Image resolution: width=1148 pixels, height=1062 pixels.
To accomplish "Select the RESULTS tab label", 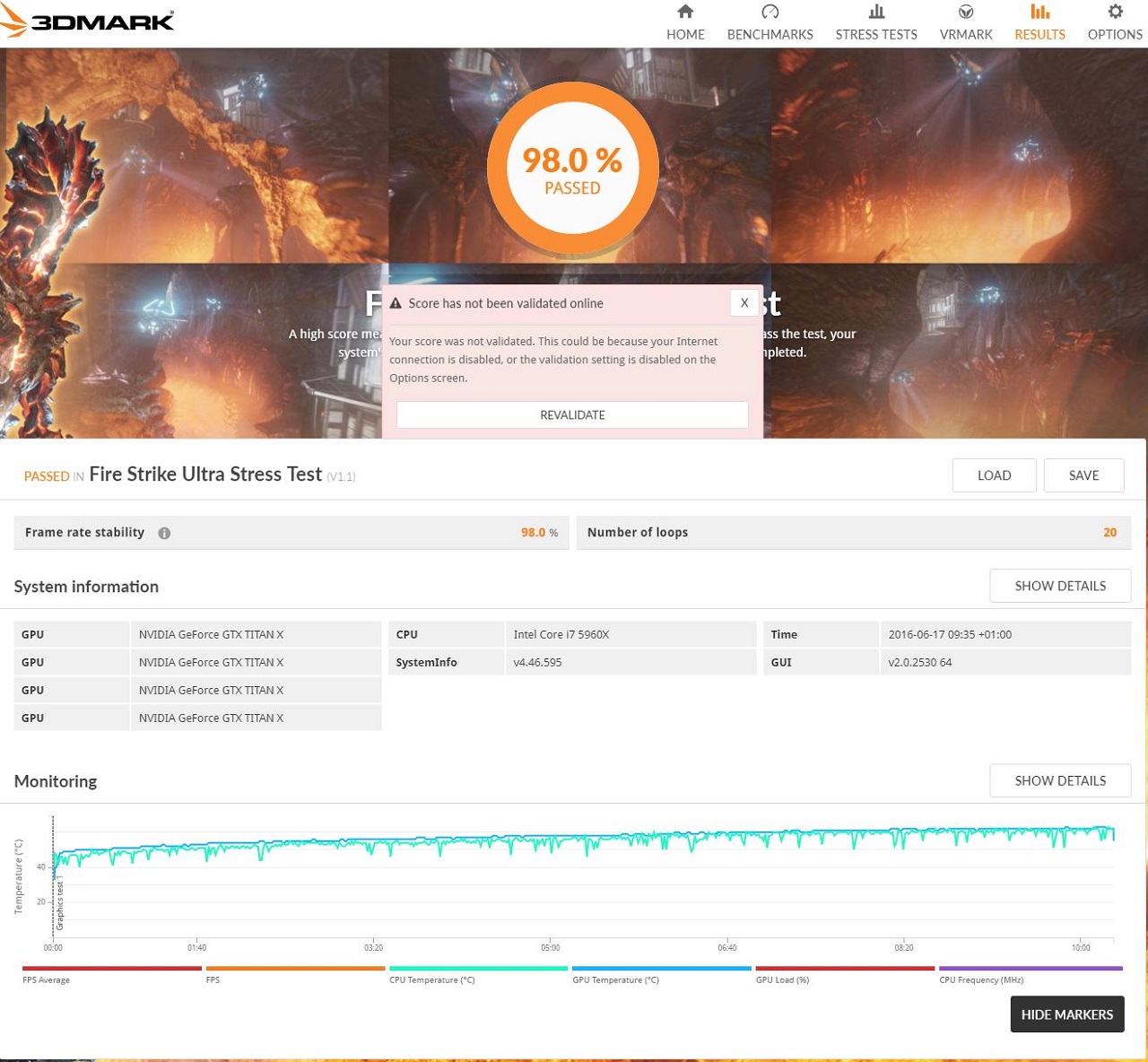I will coord(1039,34).
